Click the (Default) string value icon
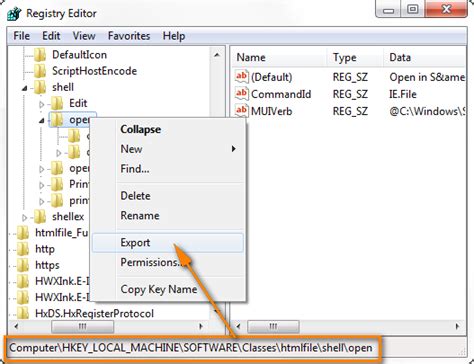The width and height of the screenshot is (474, 364). click(241, 77)
